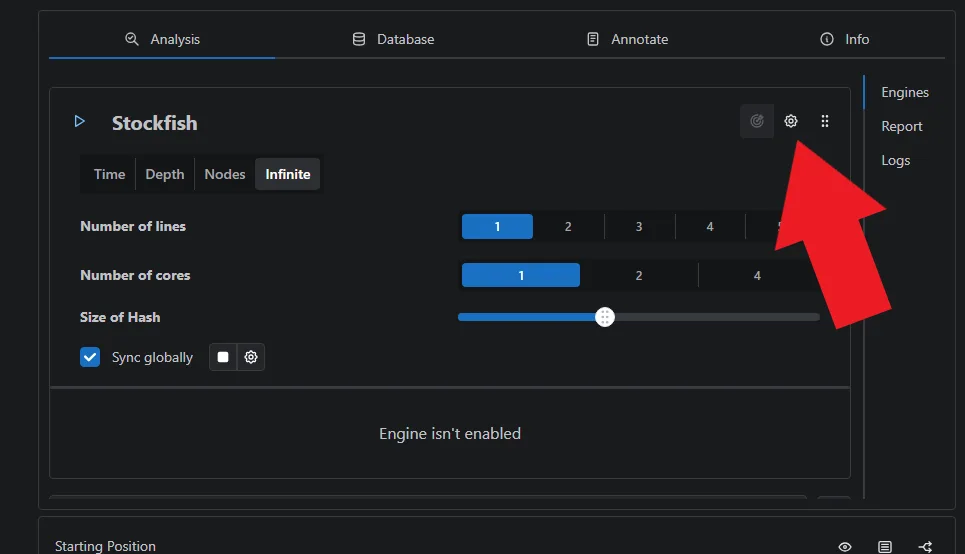Image resolution: width=965 pixels, height=554 pixels.
Task: Click the Size of Hash label
Action: (120, 317)
